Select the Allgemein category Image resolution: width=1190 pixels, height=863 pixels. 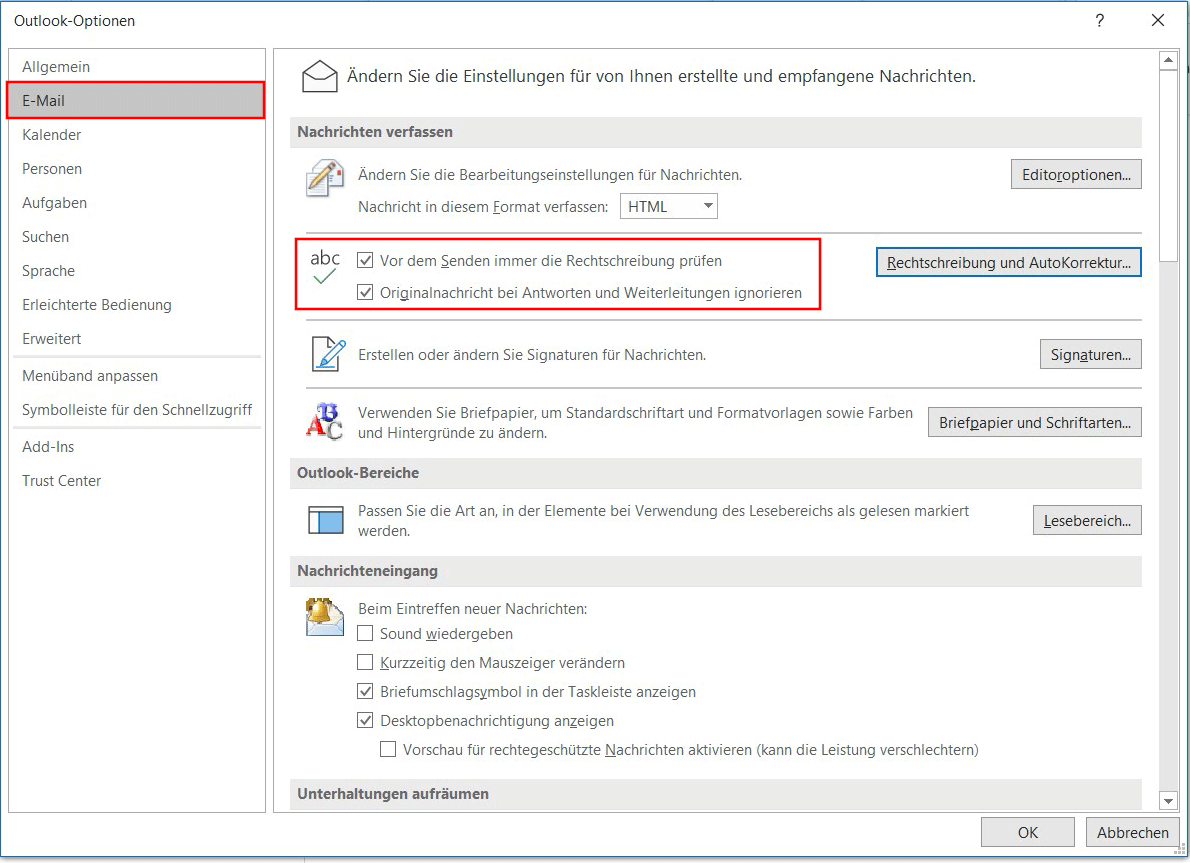(137, 67)
